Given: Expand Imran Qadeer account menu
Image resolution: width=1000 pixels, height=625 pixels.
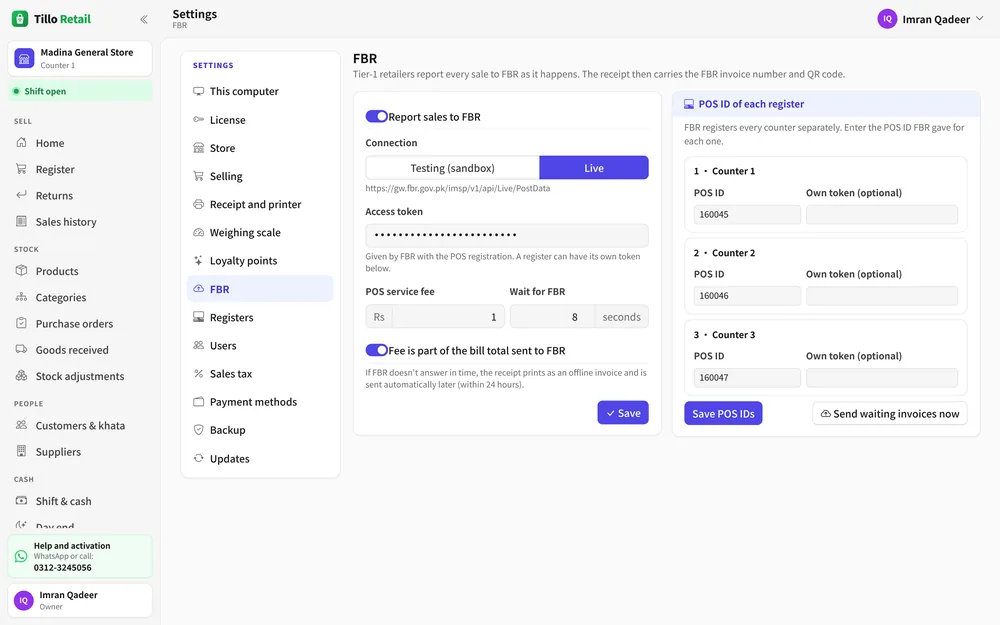Looking at the screenshot, I should (931, 19).
